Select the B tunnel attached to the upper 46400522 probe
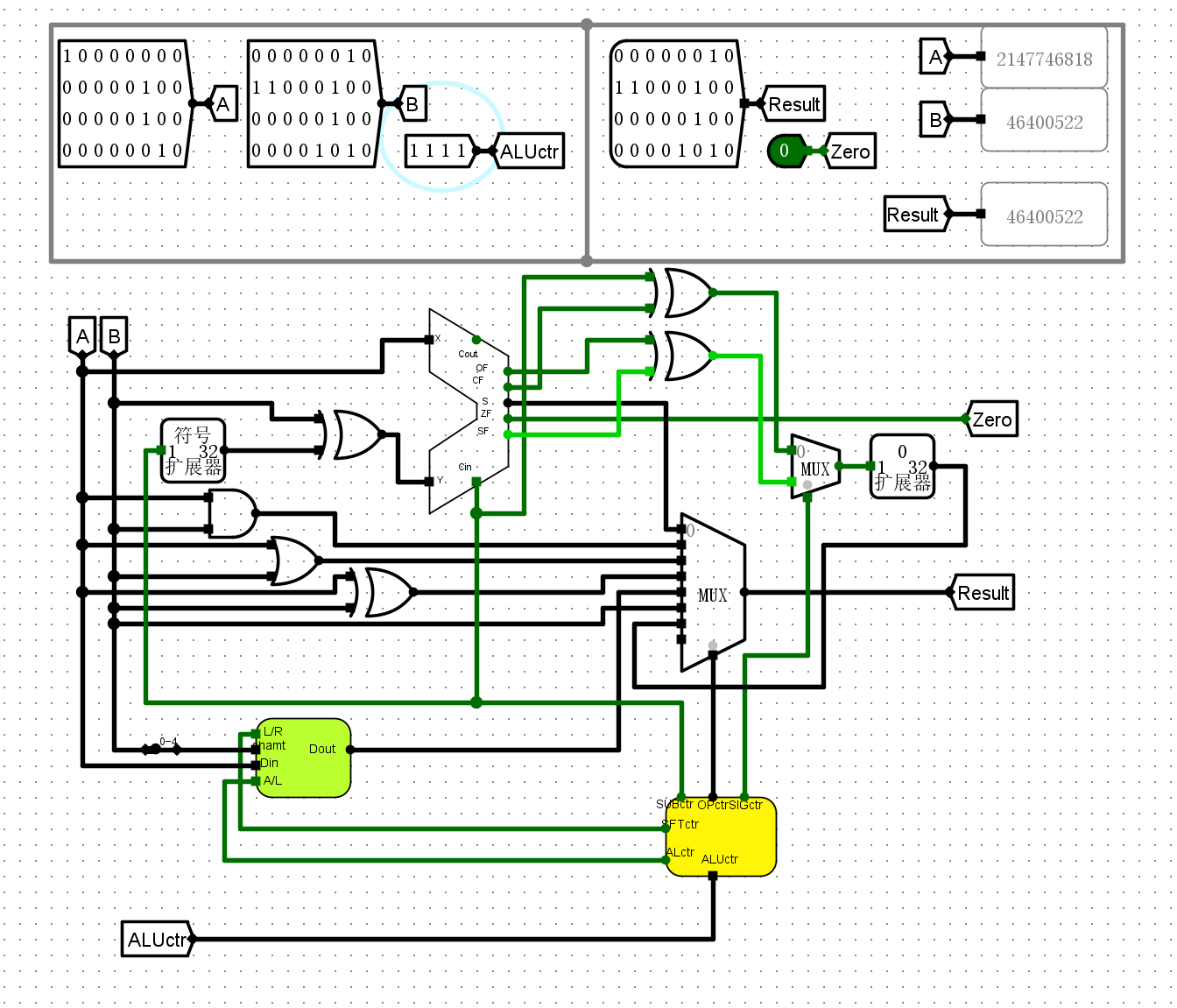The width and height of the screenshot is (1177, 1008). (x=935, y=120)
